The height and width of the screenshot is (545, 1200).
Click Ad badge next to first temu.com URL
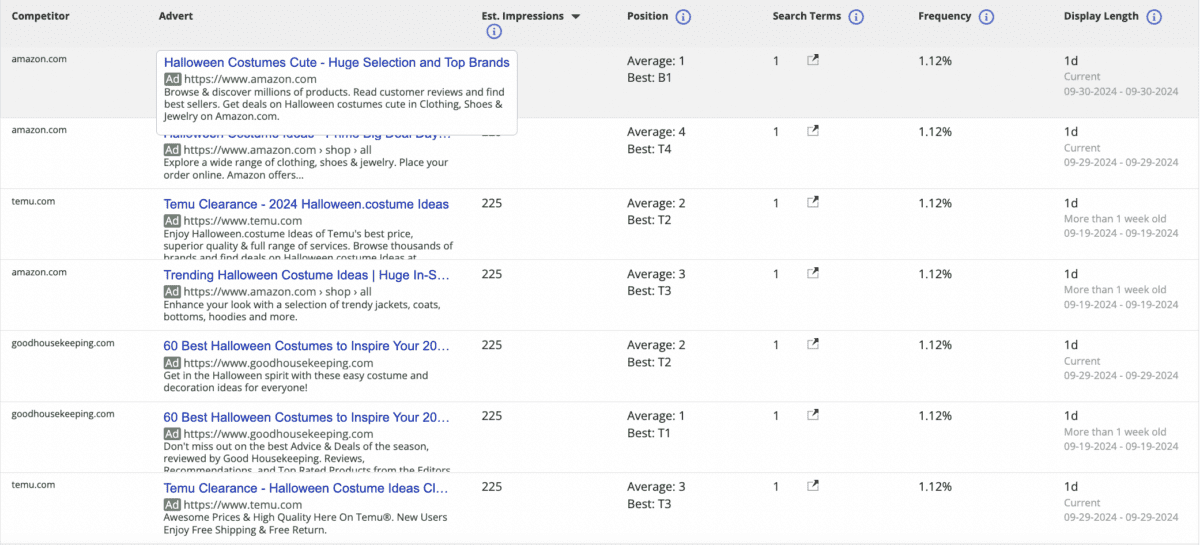(172, 221)
